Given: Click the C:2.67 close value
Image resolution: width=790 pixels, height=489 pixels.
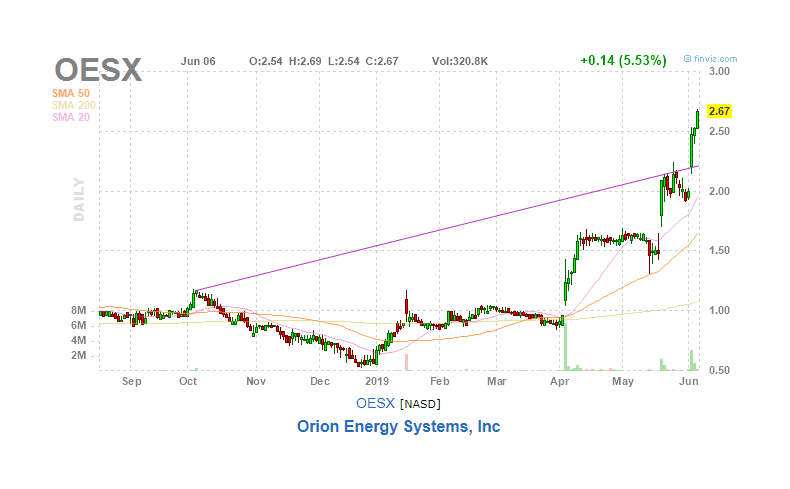Looking at the screenshot, I should tap(382, 61).
